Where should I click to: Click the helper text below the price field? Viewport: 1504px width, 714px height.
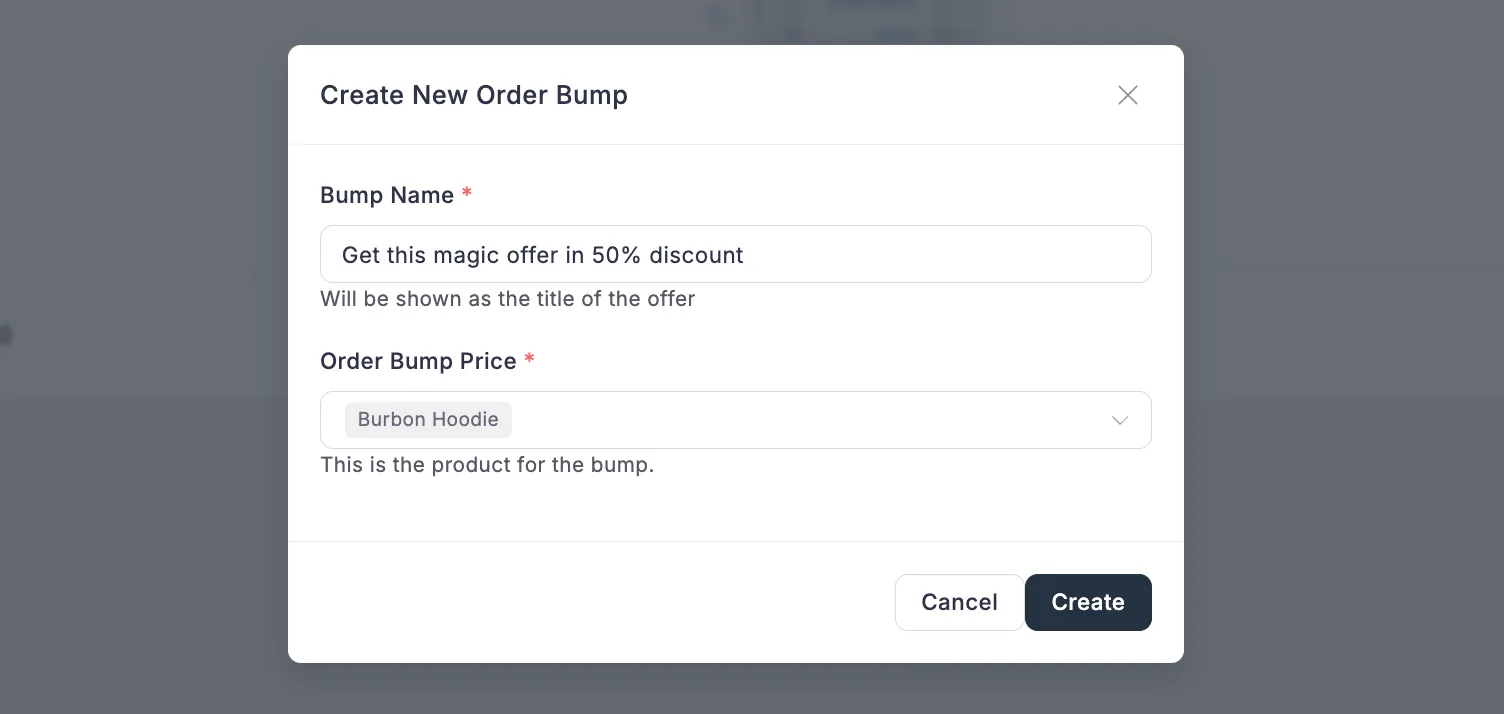pos(487,465)
